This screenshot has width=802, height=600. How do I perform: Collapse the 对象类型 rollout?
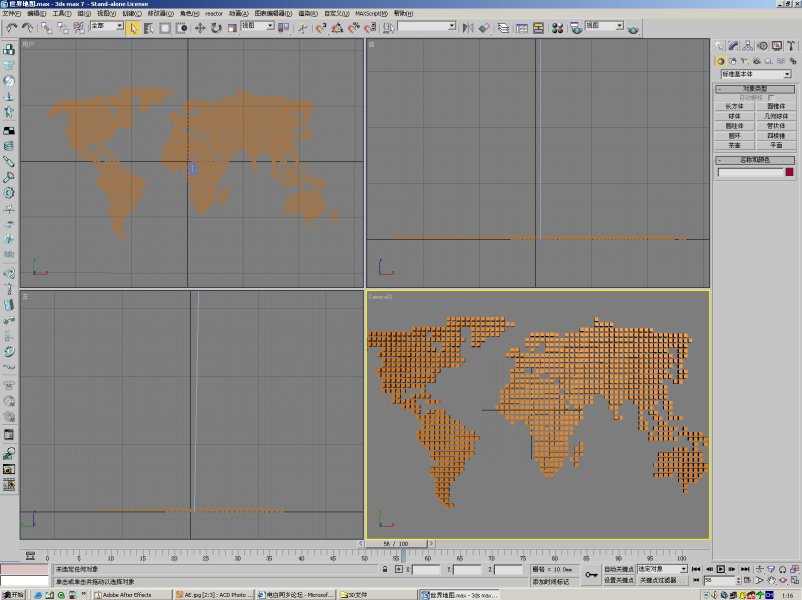click(x=719, y=89)
